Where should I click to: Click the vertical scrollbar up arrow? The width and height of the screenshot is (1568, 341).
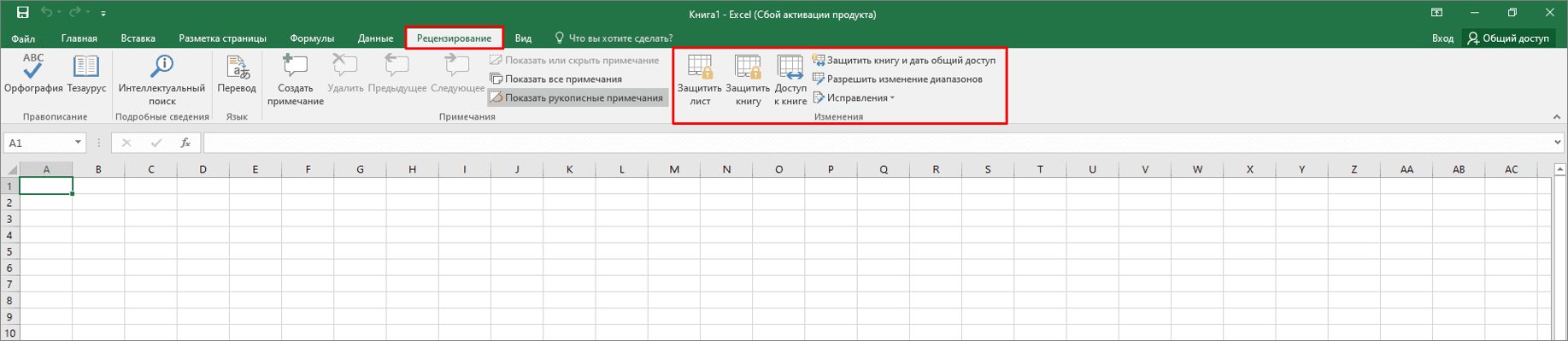1559,169
